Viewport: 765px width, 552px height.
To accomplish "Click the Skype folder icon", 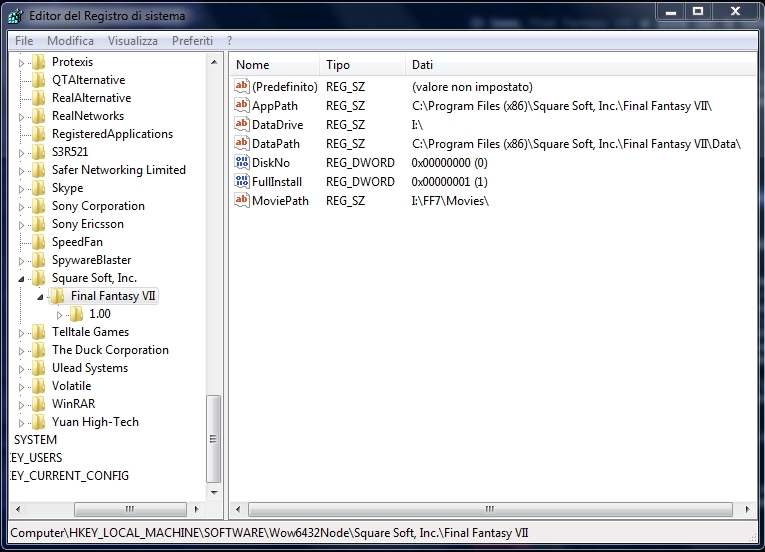I will click(x=38, y=188).
